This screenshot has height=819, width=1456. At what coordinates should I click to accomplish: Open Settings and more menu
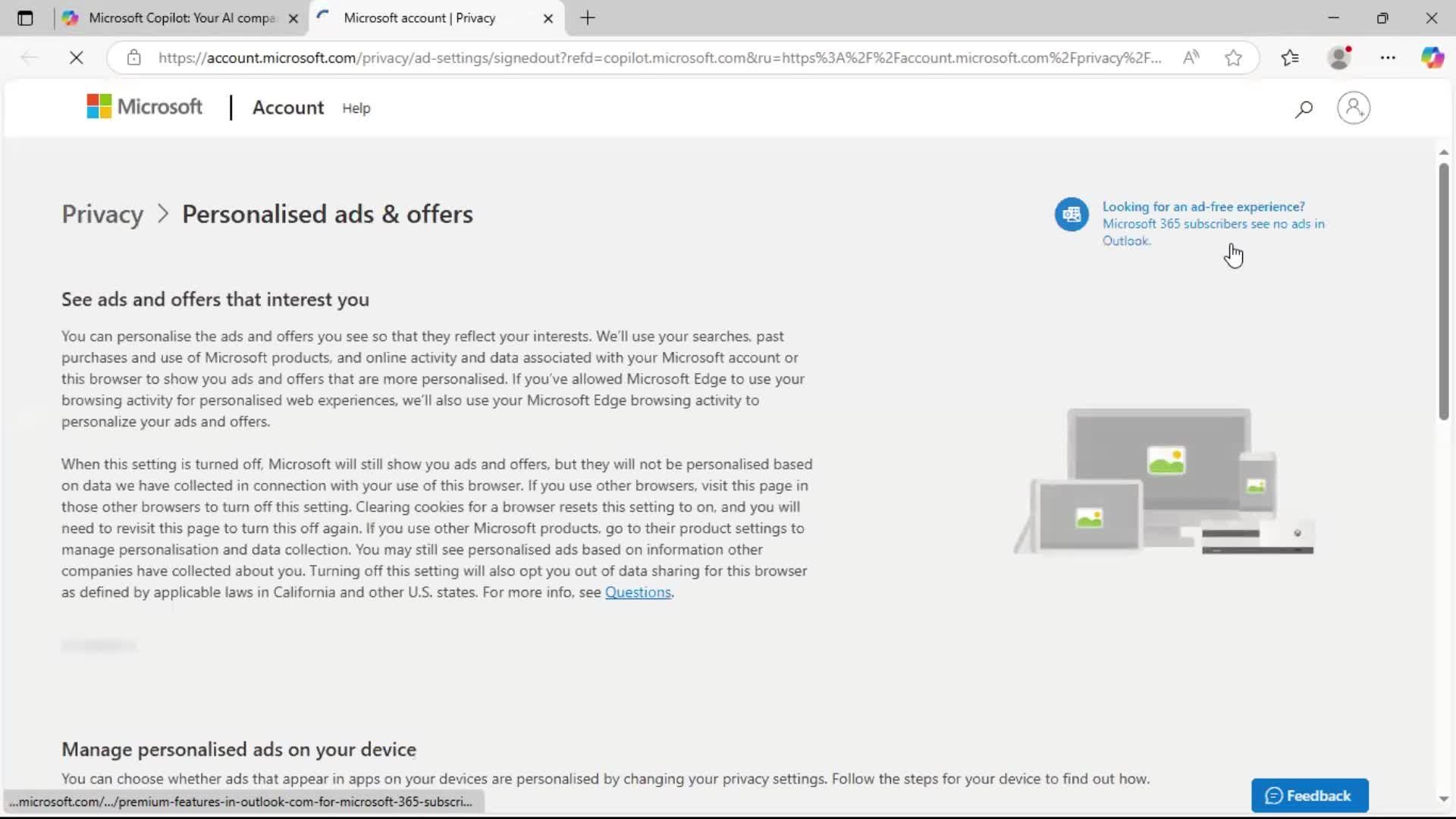[1388, 58]
